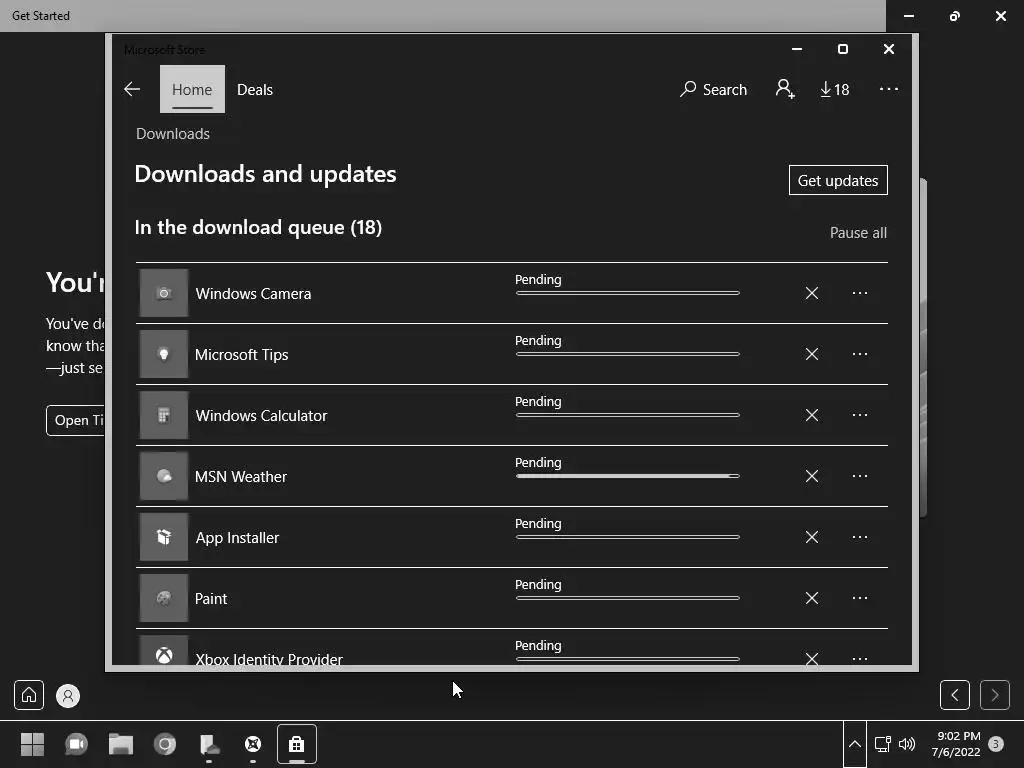
Task: Open the volume control in the tray
Action: point(907,744)
